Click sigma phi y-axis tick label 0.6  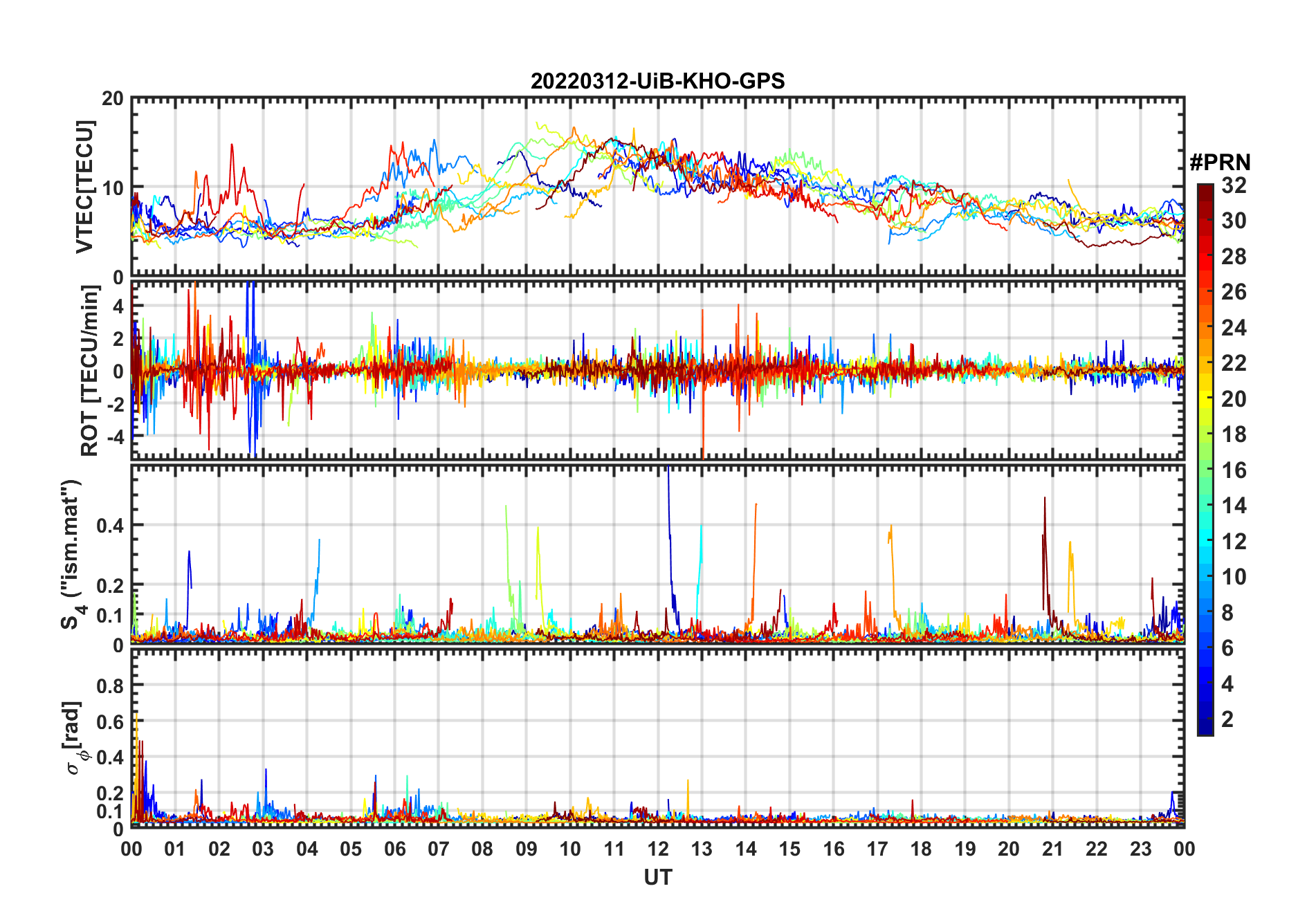point(111,721)
